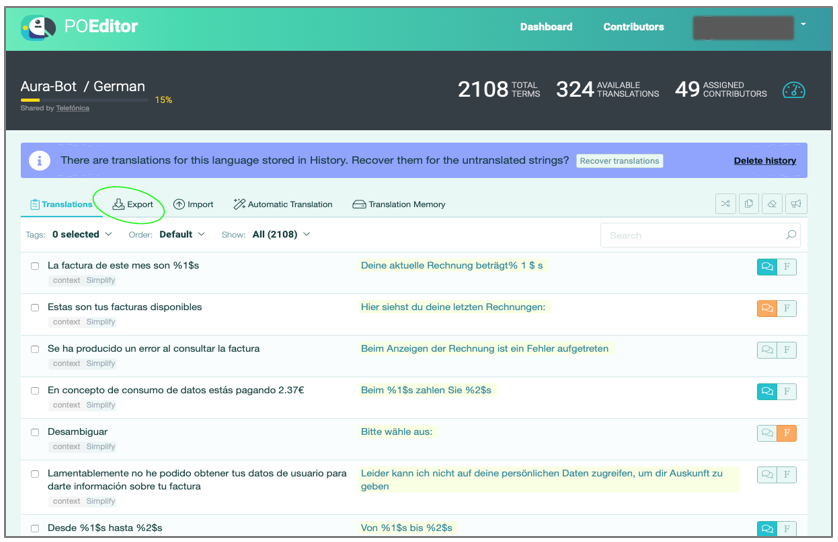Select checkbox for 'En concepto de consumo de datos'
838x542 pixels.
(x=35, y=391)
